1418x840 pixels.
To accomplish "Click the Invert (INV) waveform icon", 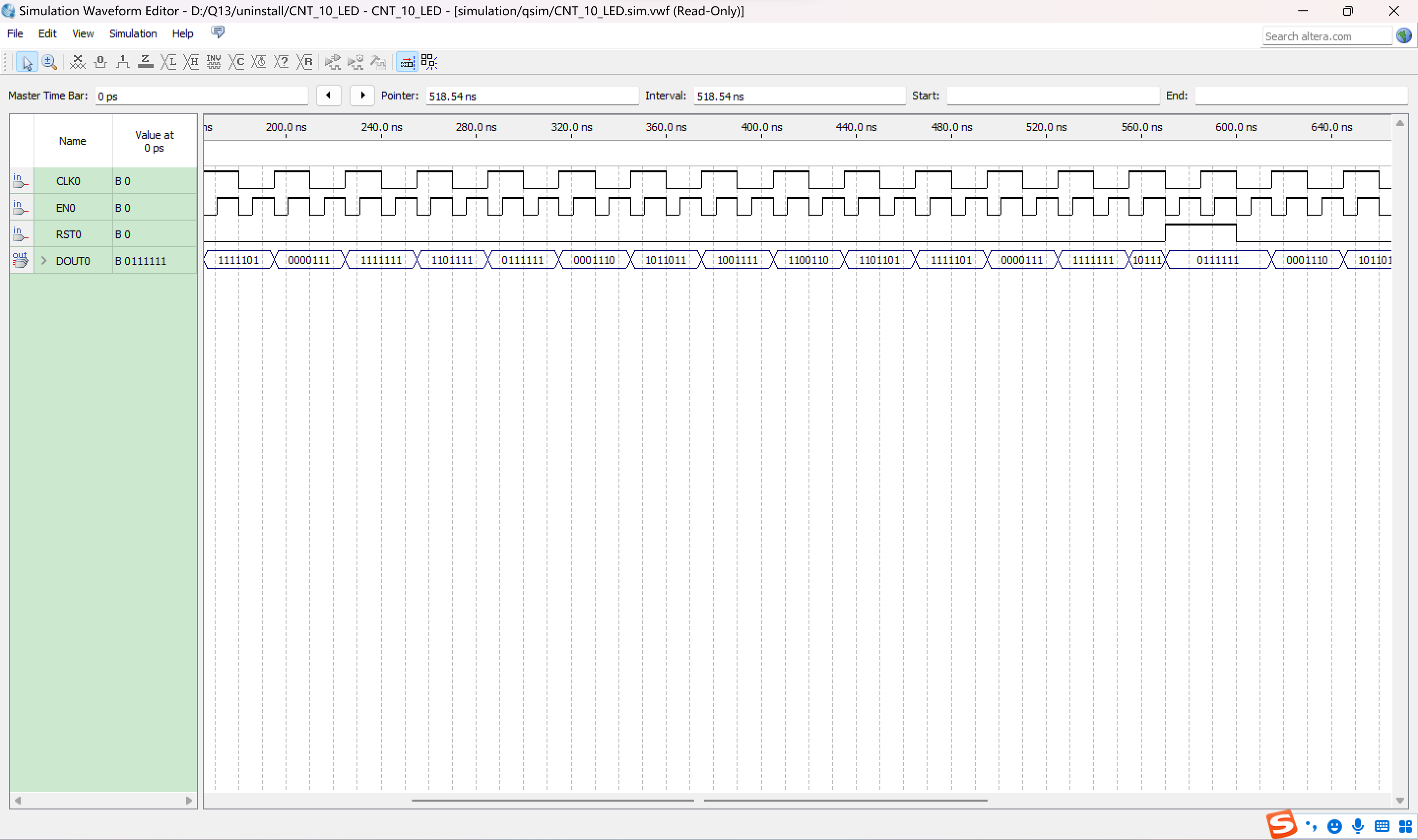I will [x=213, y=62].
